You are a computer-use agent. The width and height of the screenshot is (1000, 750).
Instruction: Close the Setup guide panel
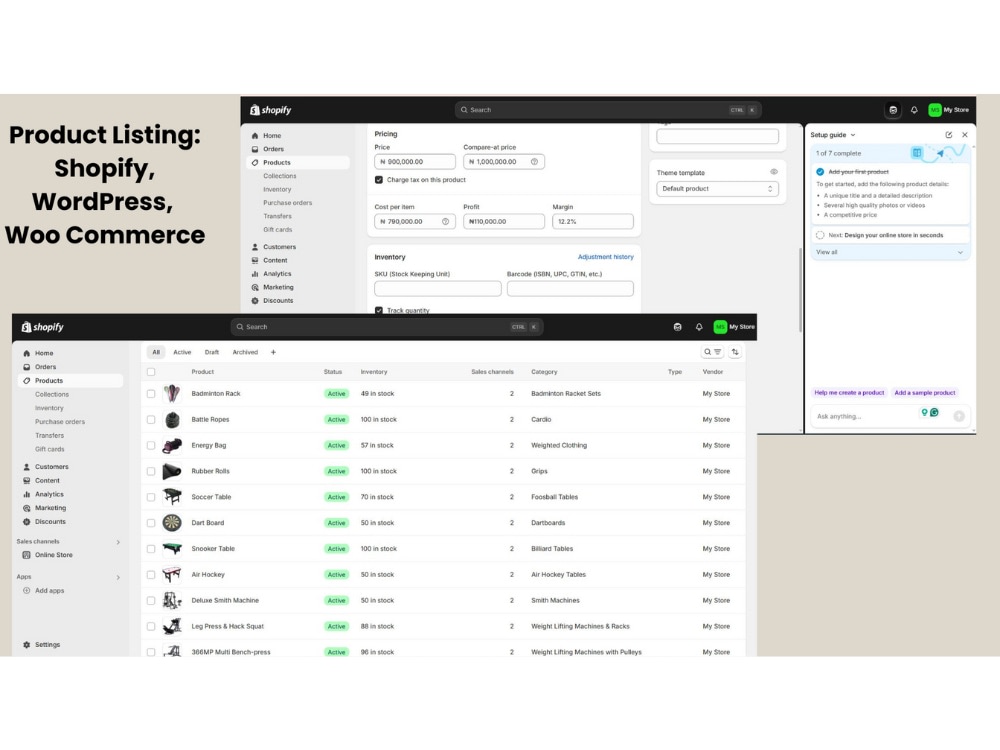965,135
